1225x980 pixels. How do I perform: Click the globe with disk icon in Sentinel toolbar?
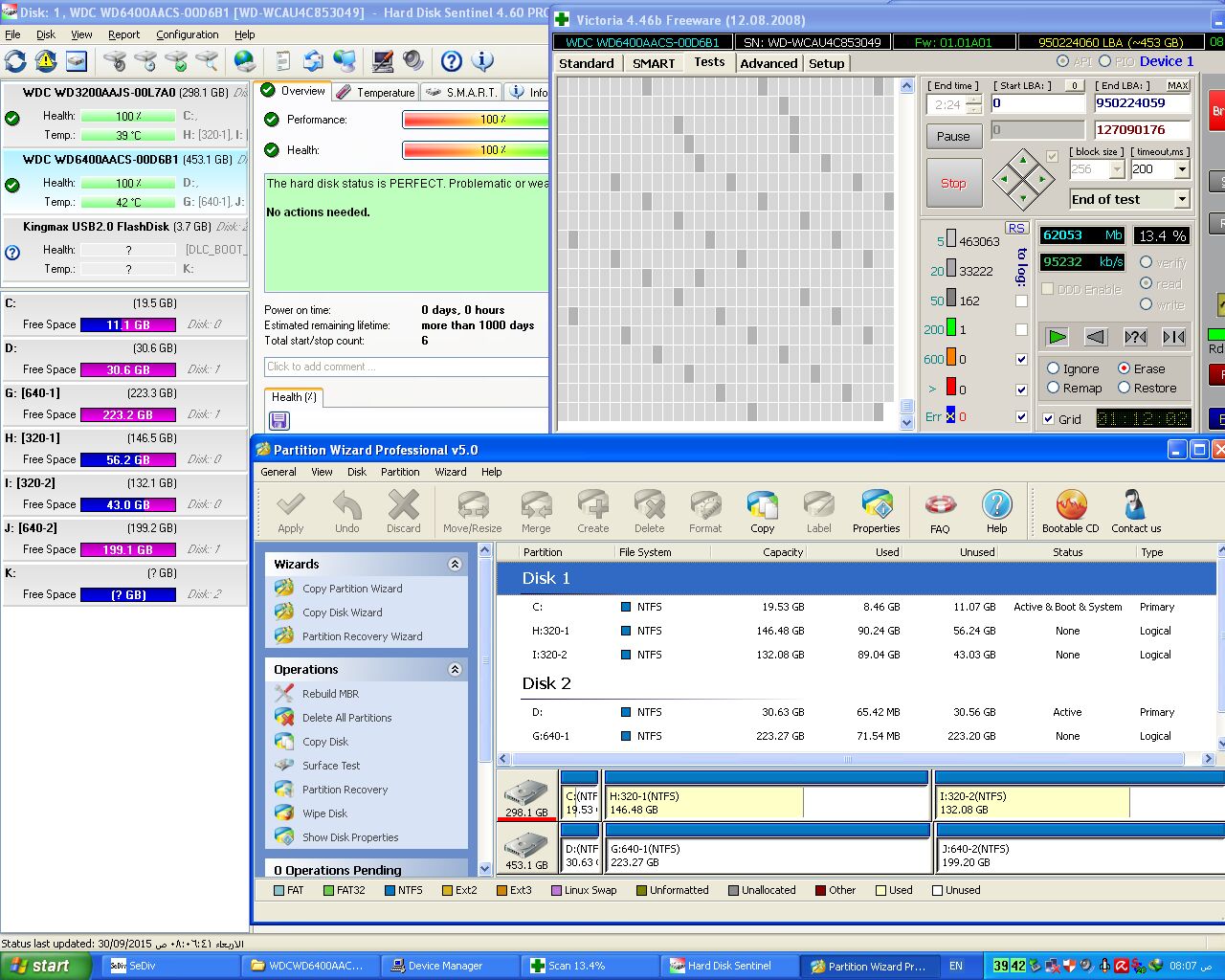click(246, 61)
